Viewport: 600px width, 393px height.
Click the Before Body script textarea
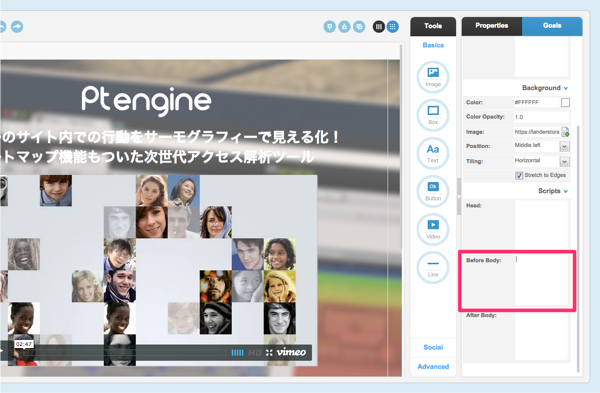tap(541, 280)
